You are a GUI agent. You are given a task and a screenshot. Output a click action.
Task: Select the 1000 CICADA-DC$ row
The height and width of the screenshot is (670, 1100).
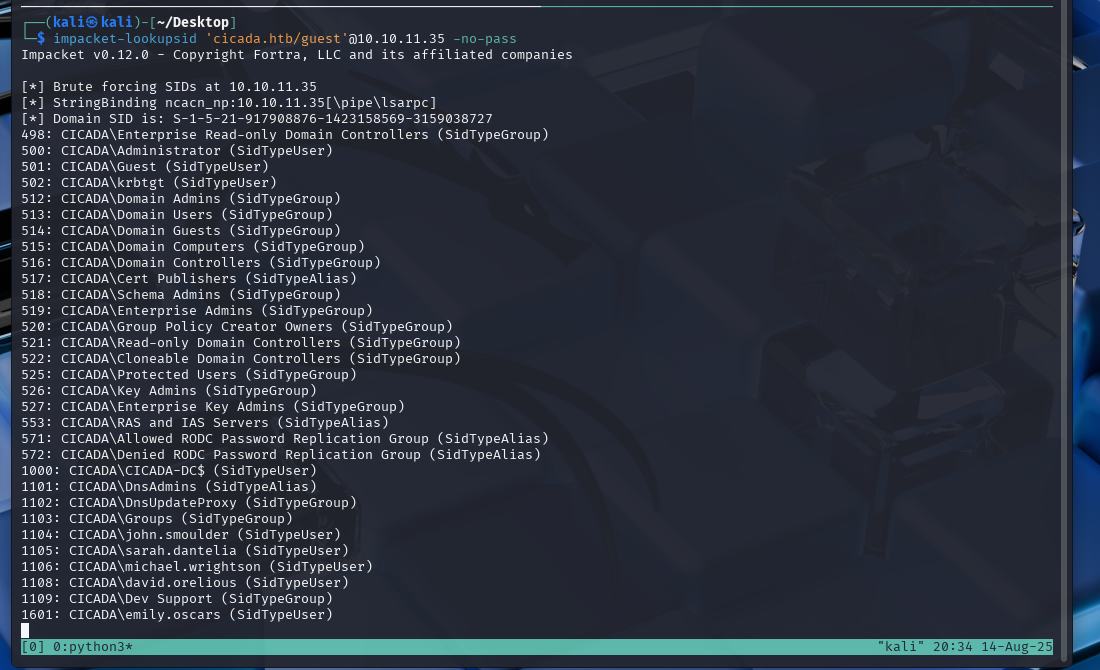(169, 471)
